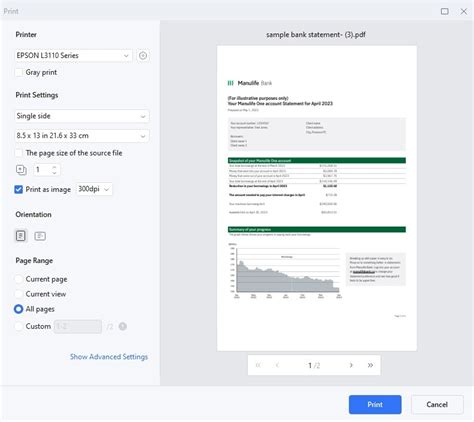Click the bank statement preview page
The height and width of the screenshot is (422, 474).
[317, 198]
